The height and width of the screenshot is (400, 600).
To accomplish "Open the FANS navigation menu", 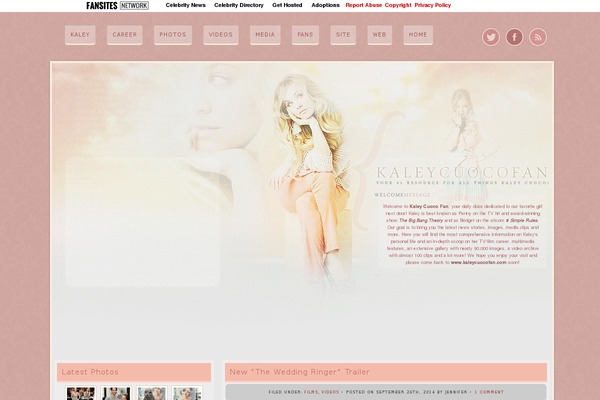I will pyautogui.click(x=305, y=35).
